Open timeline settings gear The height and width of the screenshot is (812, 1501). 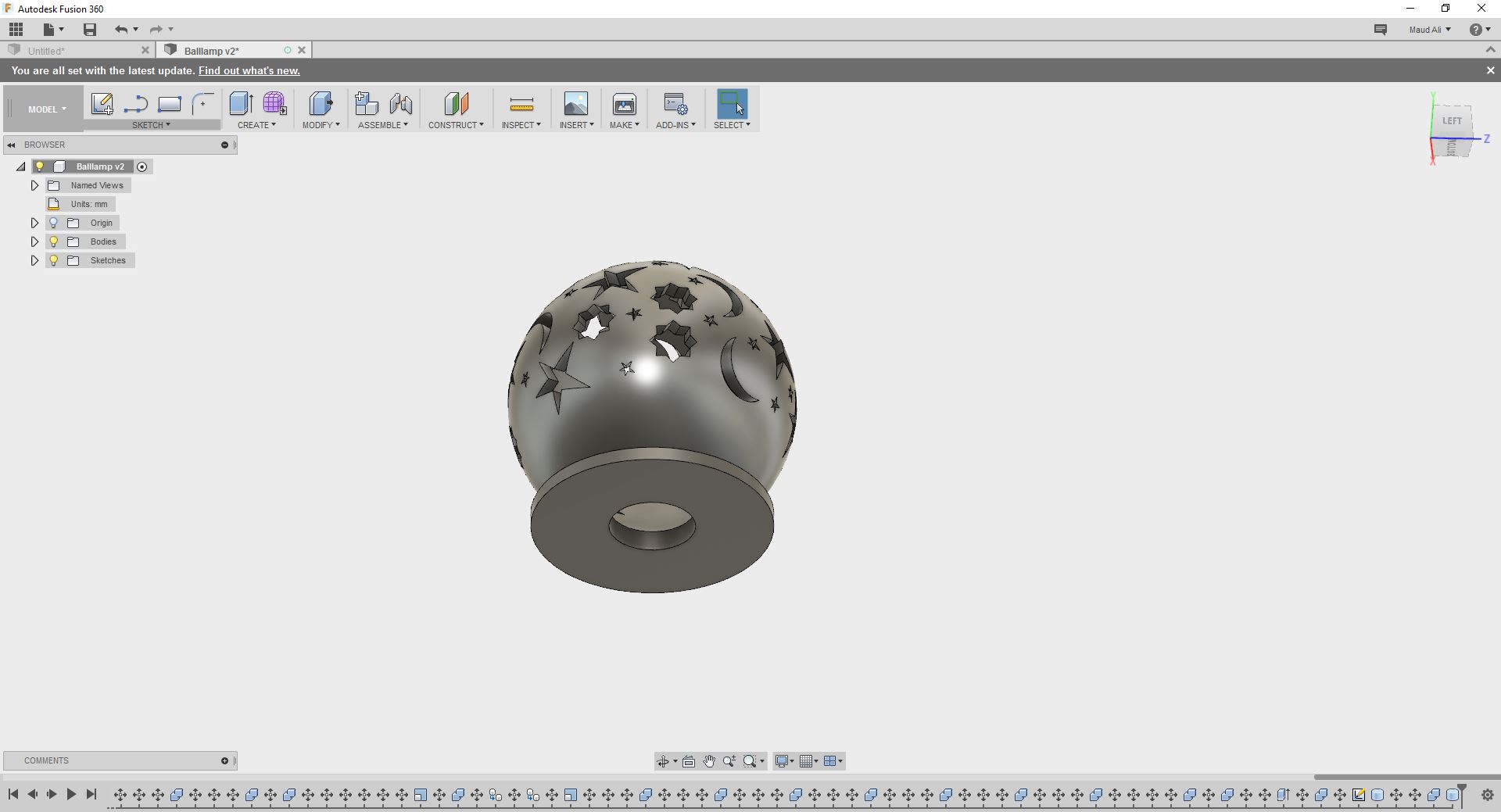coord(1488,795)
